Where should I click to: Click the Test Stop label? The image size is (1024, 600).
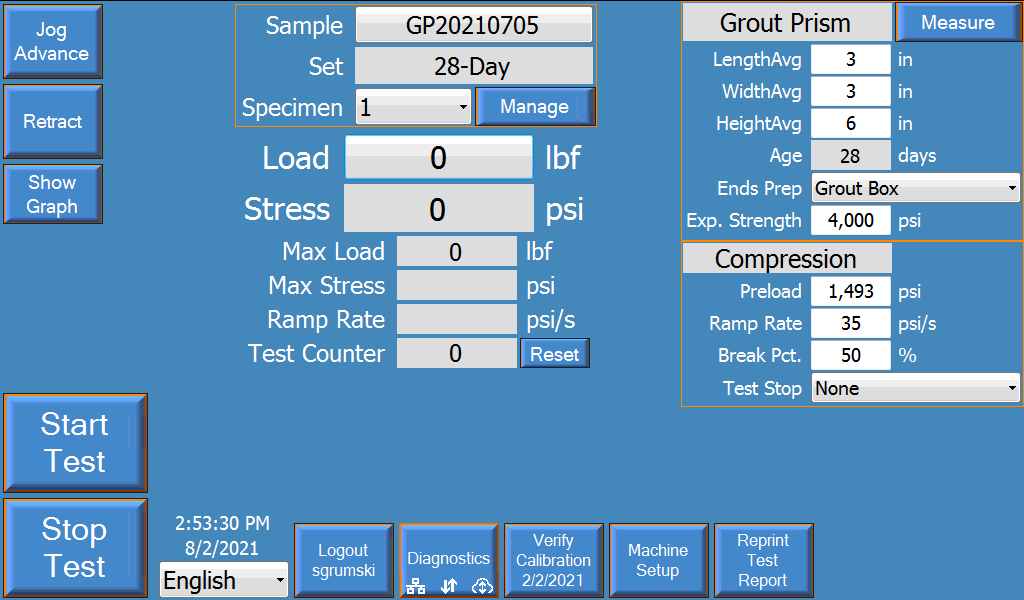(x=762, y=388)
